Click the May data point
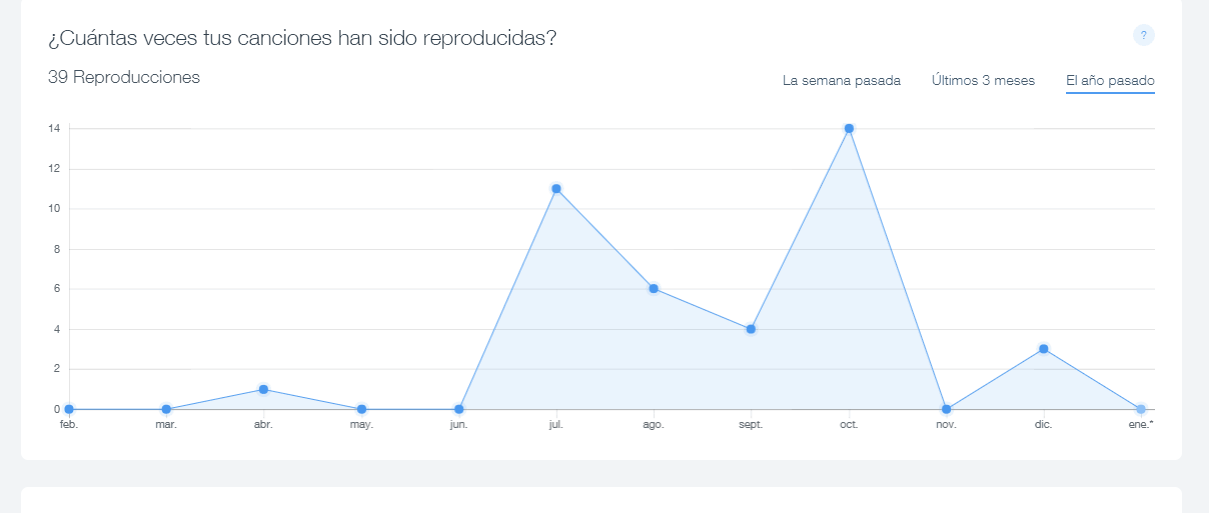 (x=361, y=409)
